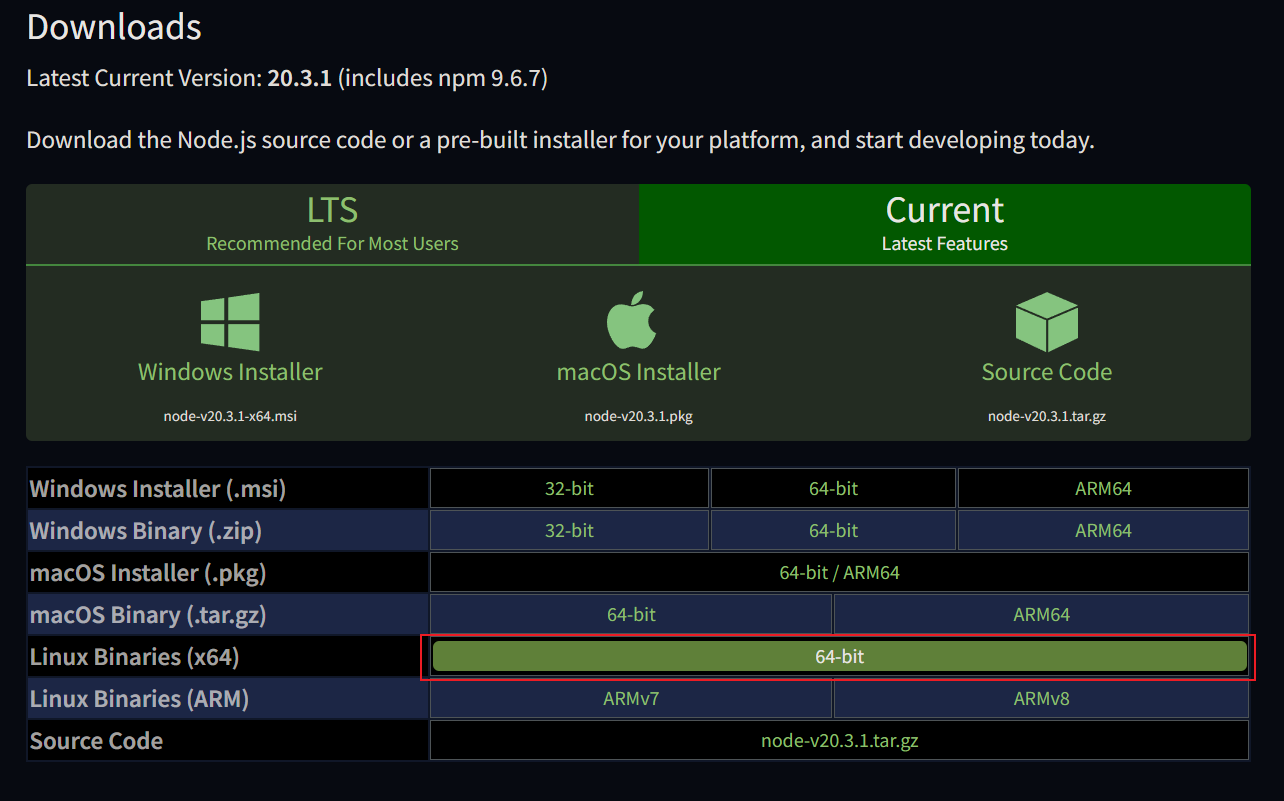Download Windows Binary .zip 32-bit

tap(569, 531)
